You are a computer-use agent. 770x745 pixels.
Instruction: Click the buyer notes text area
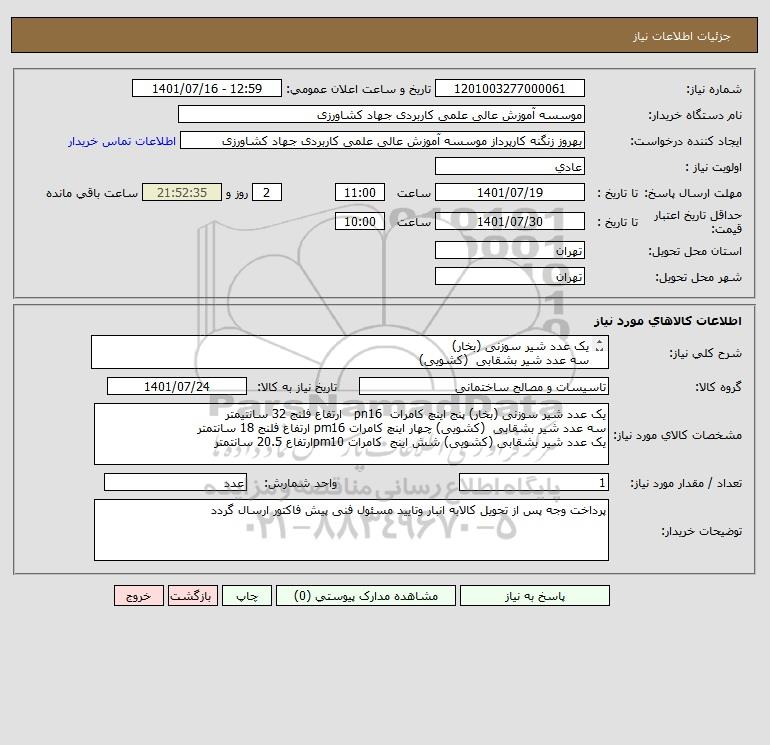click(x=351, y=530)
